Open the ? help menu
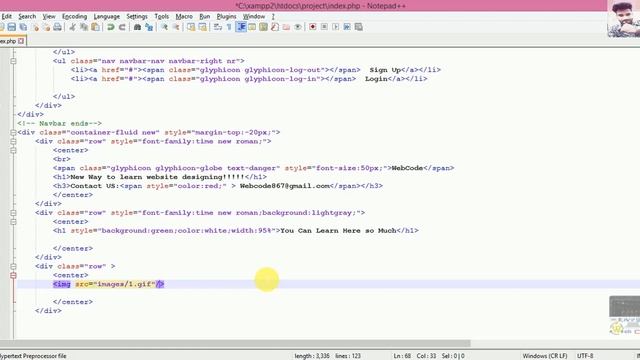The height and width of the screenshot is (360, 640). 273,16
